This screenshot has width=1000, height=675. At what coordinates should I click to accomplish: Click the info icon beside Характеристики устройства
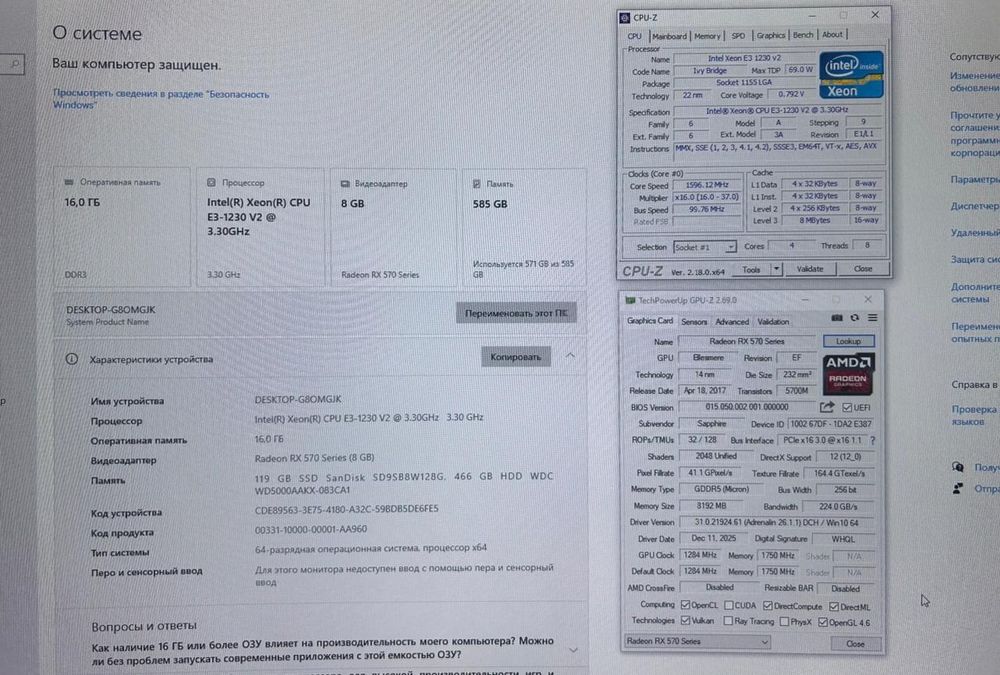click(x=72, y=359)
